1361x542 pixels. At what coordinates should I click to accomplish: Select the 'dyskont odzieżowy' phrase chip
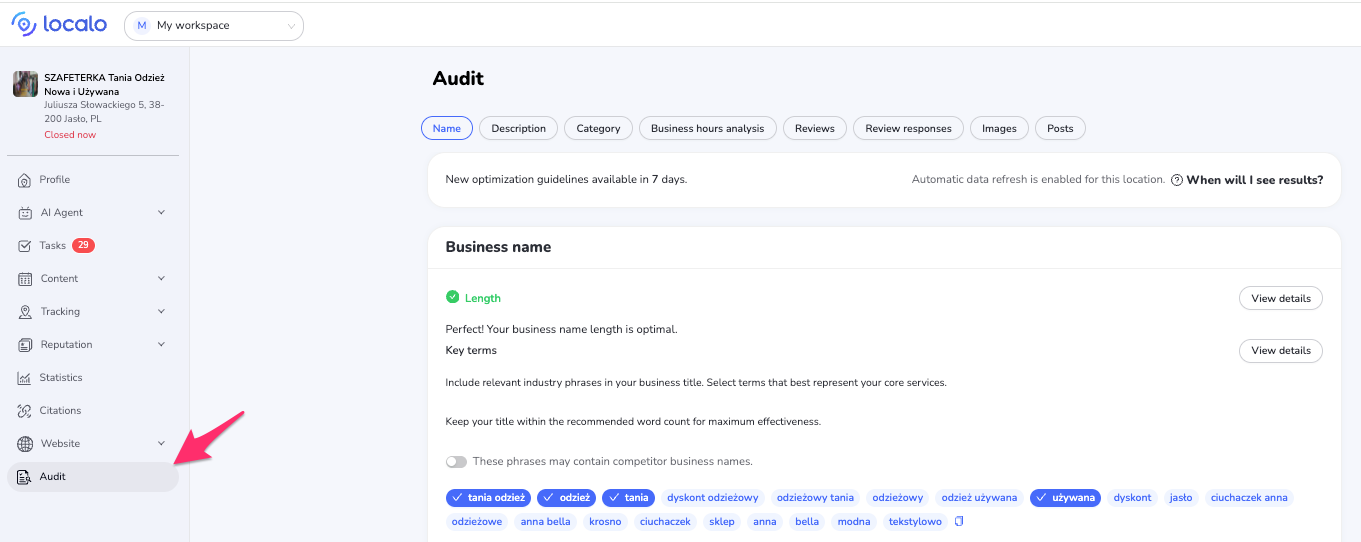[x=713, y=497]
